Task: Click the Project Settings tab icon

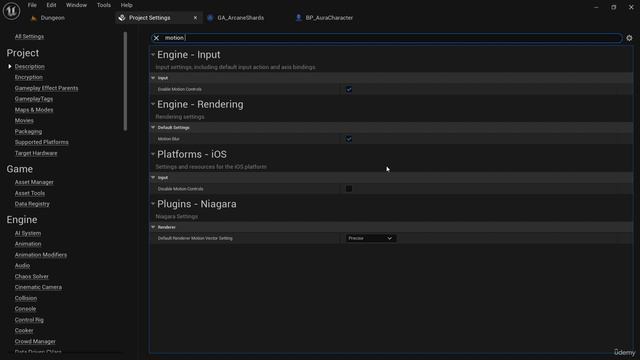Action: (122, 18)
